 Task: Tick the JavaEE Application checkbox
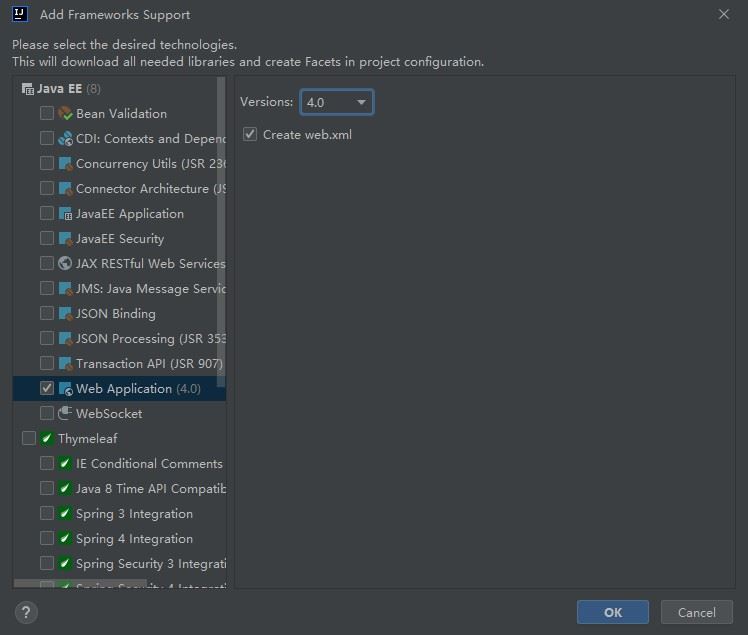(47, 213)
